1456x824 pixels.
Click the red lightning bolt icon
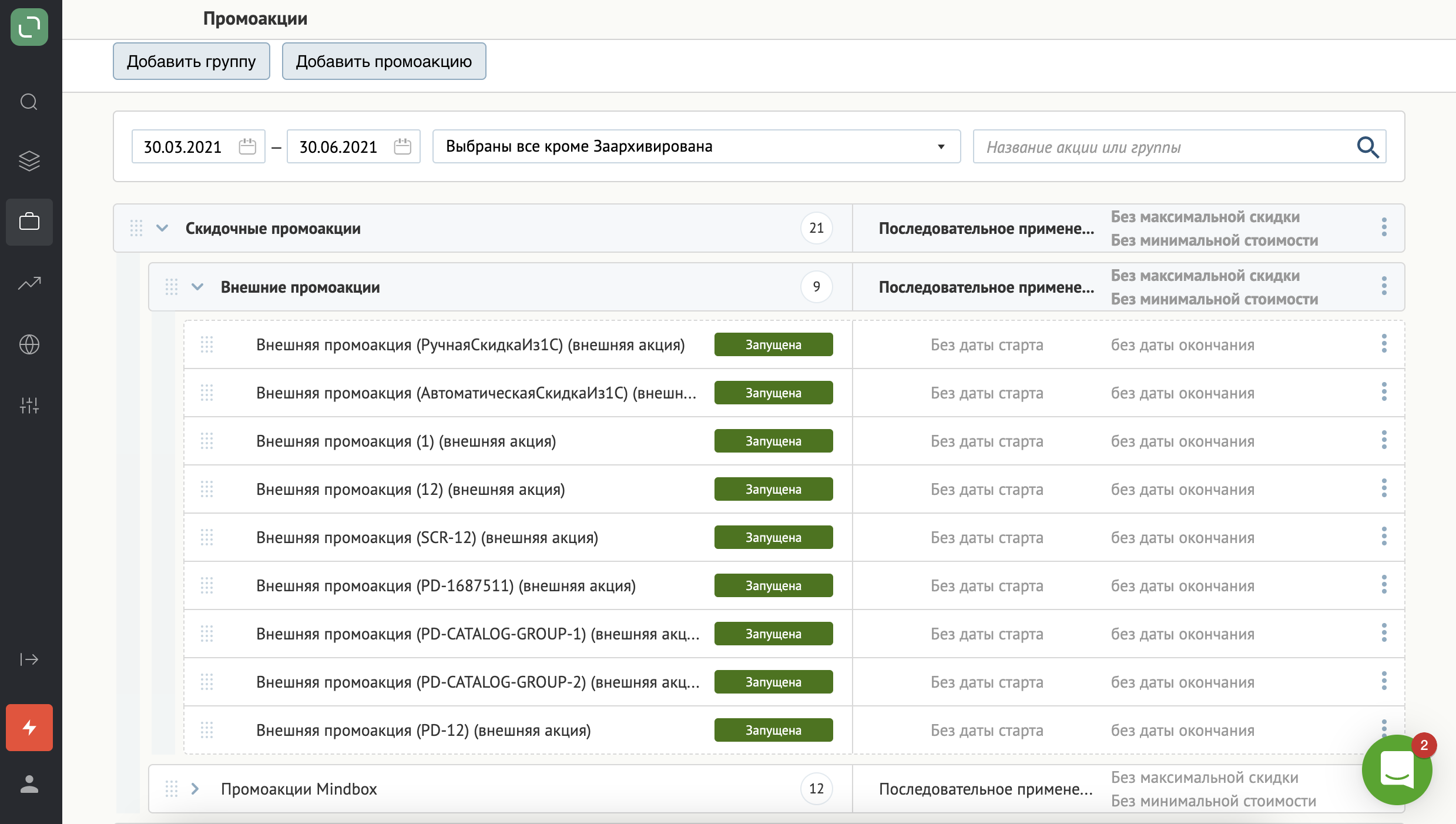(x=29, y=728)
